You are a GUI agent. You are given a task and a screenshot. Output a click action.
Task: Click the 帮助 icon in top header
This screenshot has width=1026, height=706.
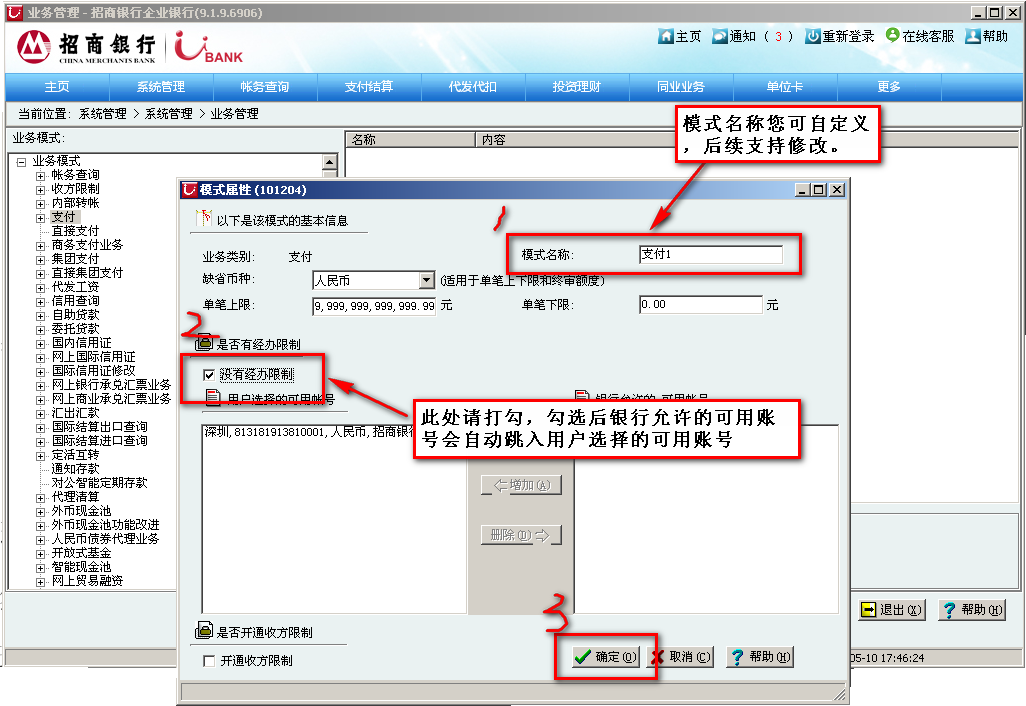coord(972,36)
